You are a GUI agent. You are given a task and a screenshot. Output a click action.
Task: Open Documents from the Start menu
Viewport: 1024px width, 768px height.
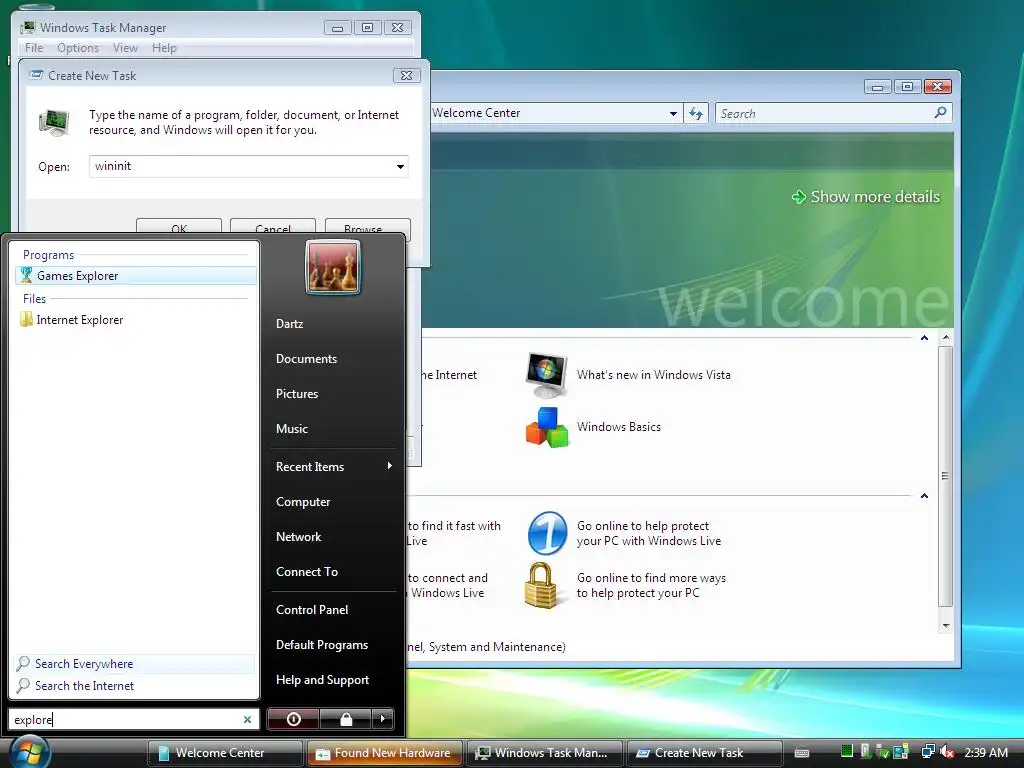(x=306, y=359)
